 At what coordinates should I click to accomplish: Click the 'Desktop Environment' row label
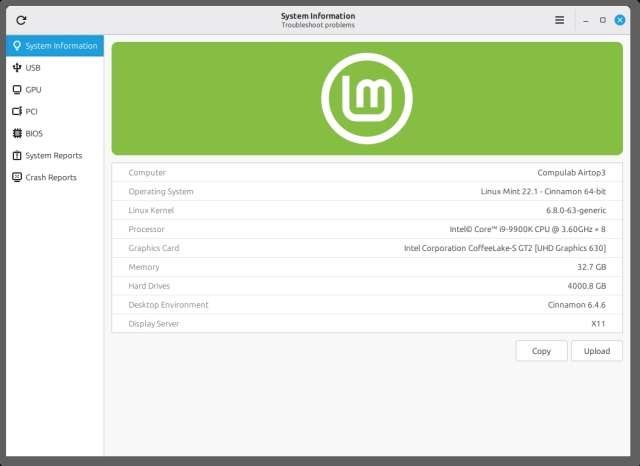168,305
